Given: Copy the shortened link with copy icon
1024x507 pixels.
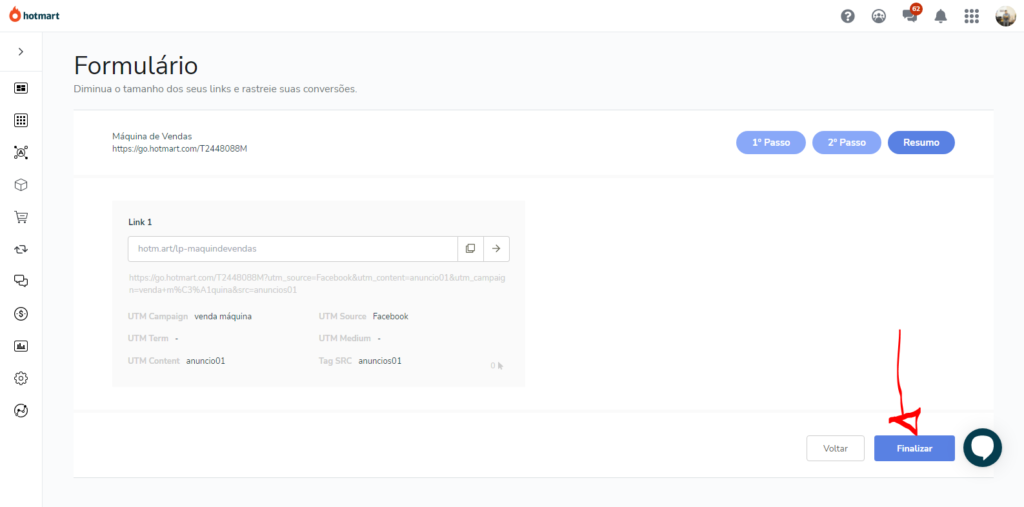Looking at the screenshot, I should (x=470, y=248).
